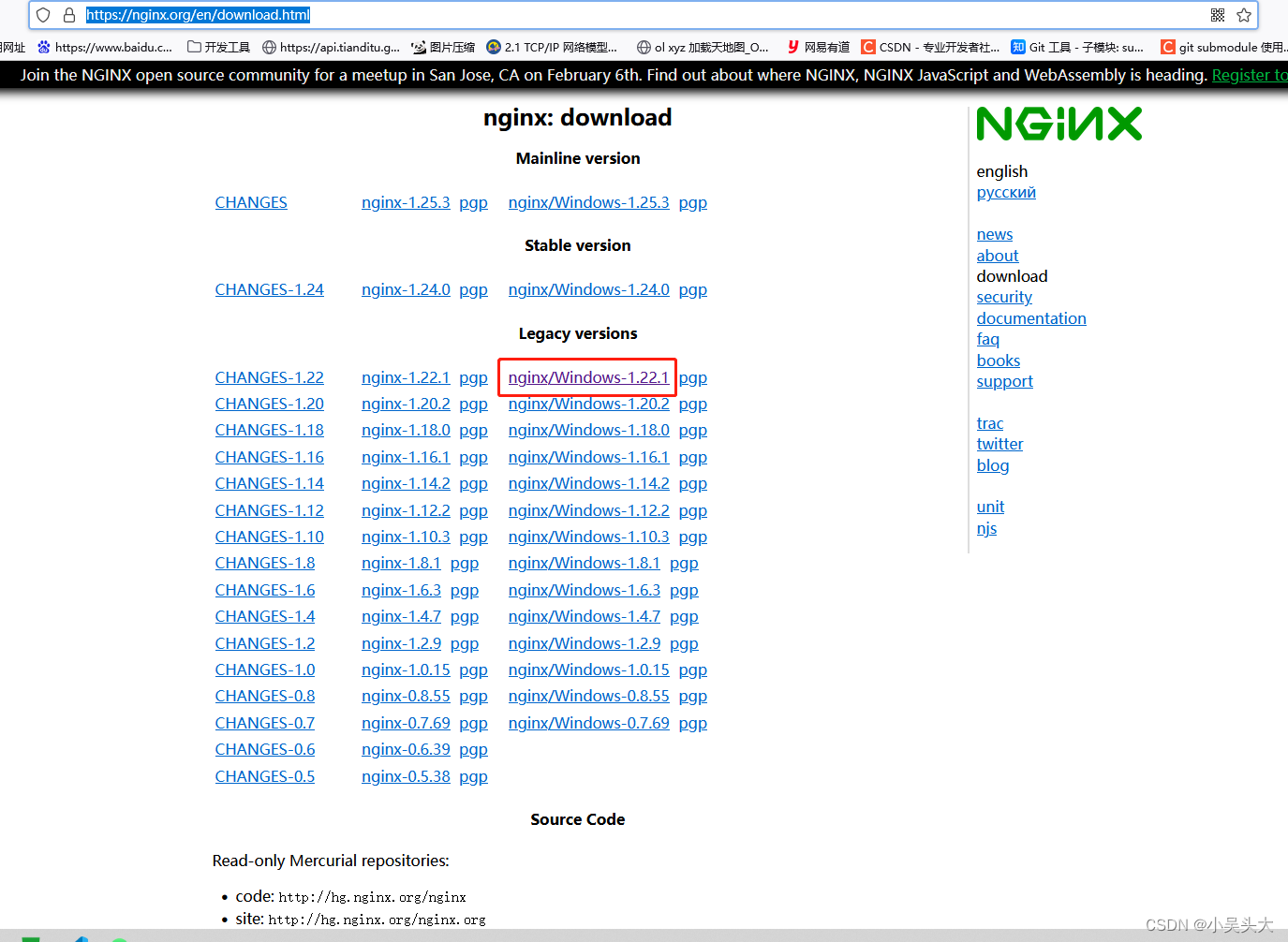Open the unit link in sidebar
This screenshot has width=1288, height=942.
coord(990,507)
